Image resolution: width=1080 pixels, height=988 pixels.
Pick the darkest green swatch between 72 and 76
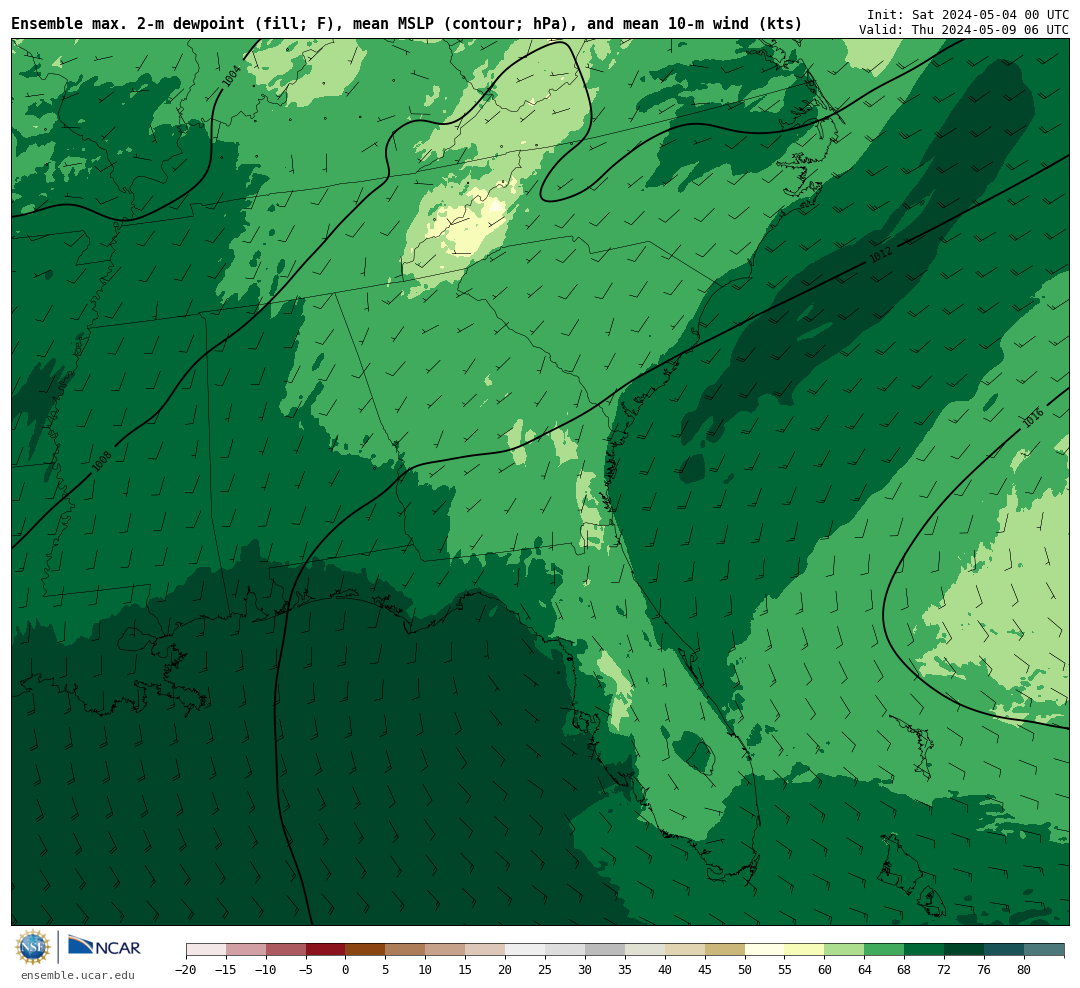tap(965, 950)
